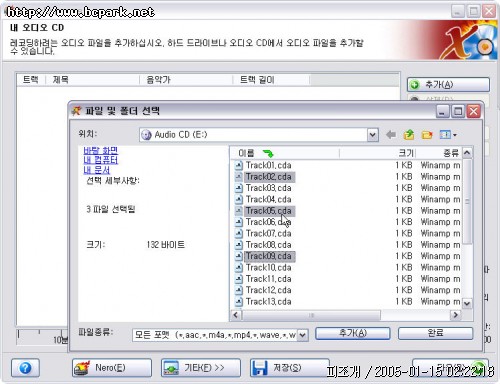Click horizontal scrollbar left arrow
The width and height of the screenshot is (500, 384).
point(236,315)
